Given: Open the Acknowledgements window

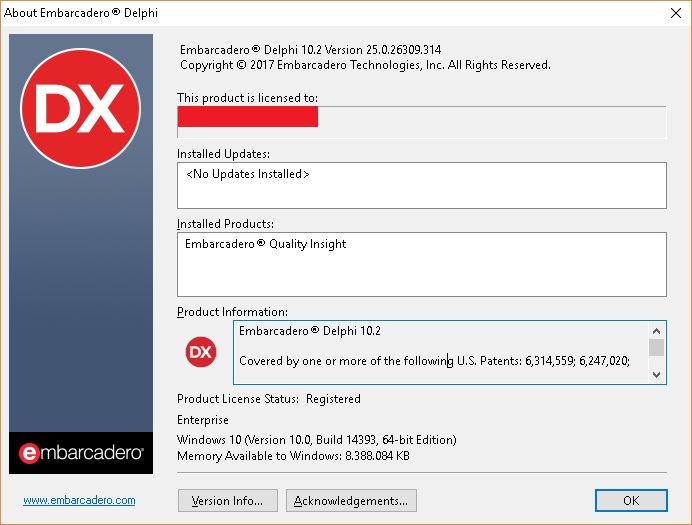Looking at the screenshot, I should pyautogui.click(x=351, y=501).
